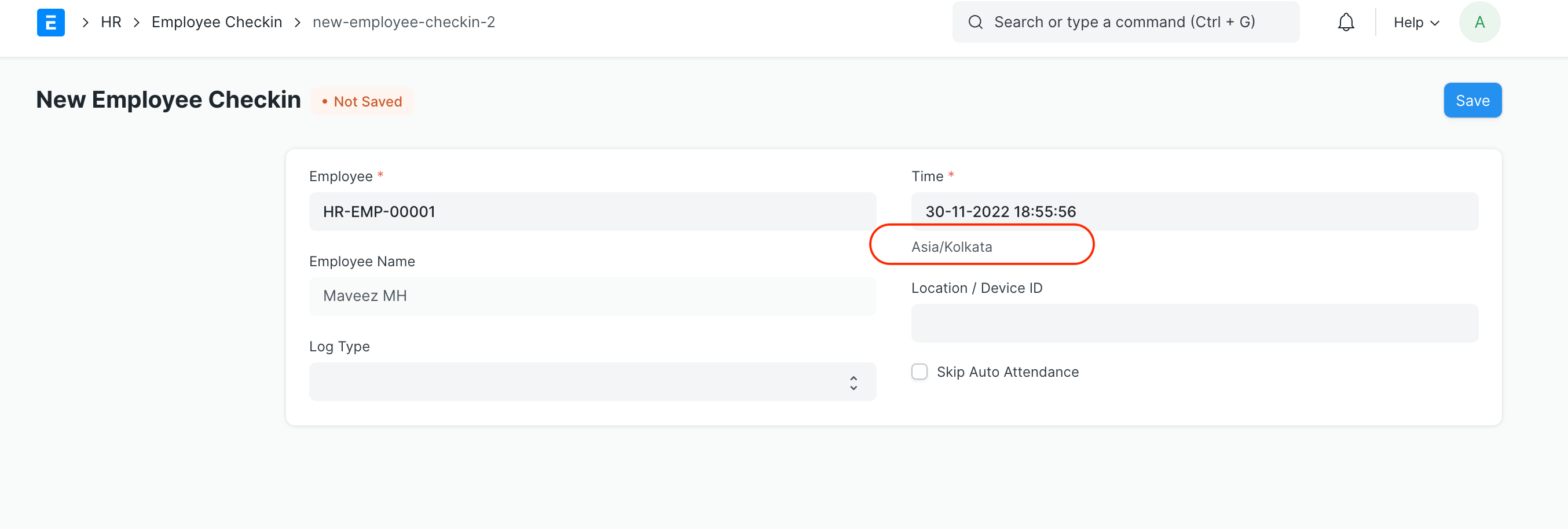Click the Location / Device ID field
Image resolution: width=1568 pixels, height=529 pixels.
[1195, 323]
